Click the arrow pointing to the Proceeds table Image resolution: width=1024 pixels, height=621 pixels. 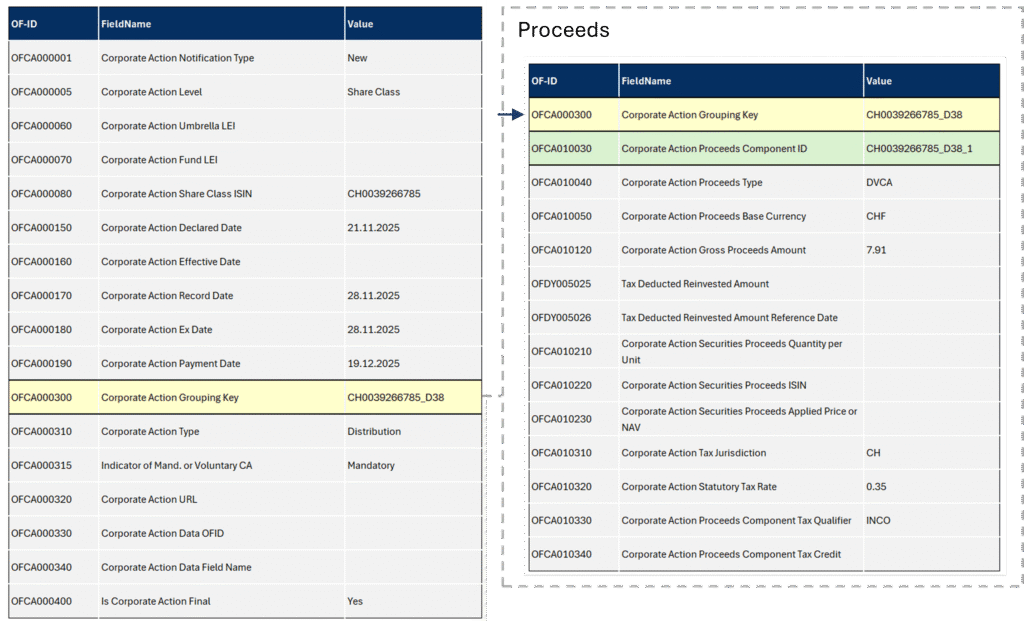click(510, 115)
